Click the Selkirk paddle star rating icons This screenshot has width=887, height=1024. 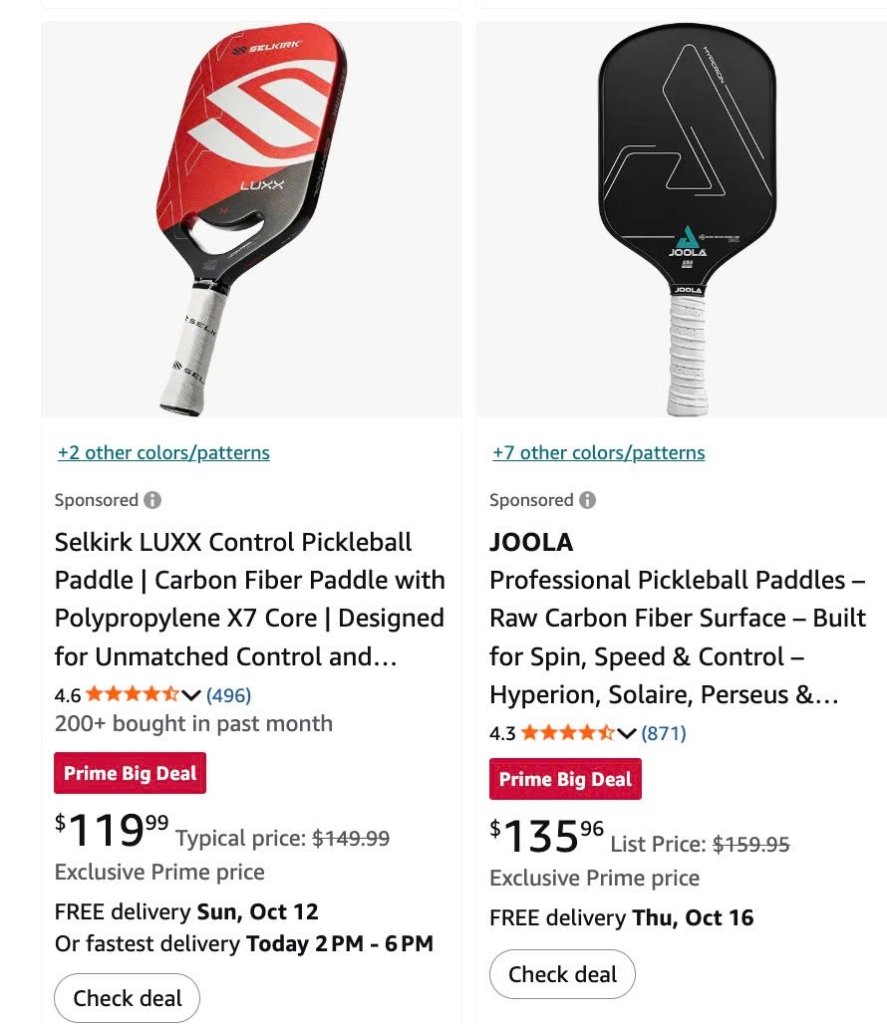point(132,695)
